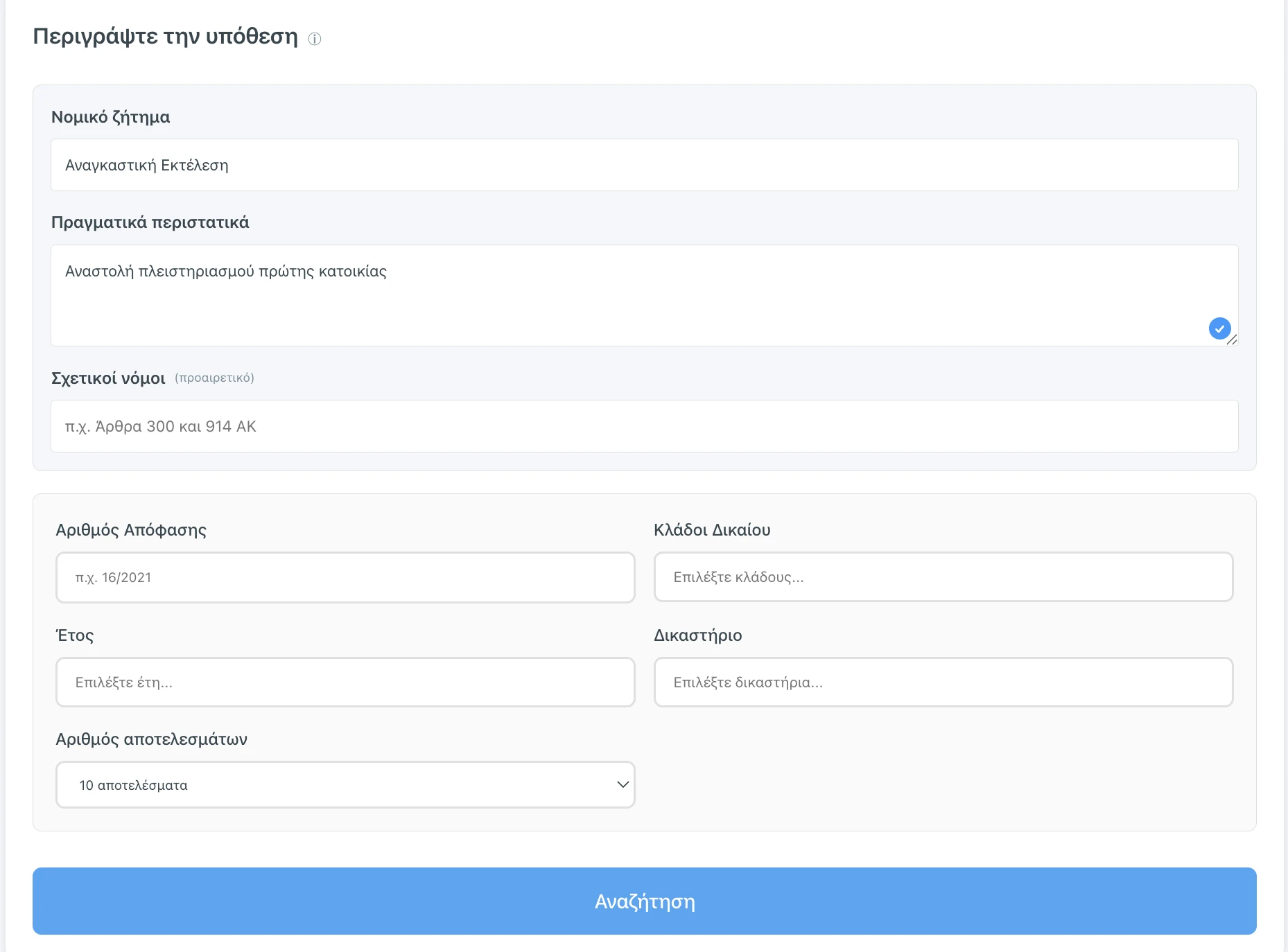Open the 'Κλάδοι Δικαίου' branch selector
Screen dimensions: 1288x952
point(943,577)
